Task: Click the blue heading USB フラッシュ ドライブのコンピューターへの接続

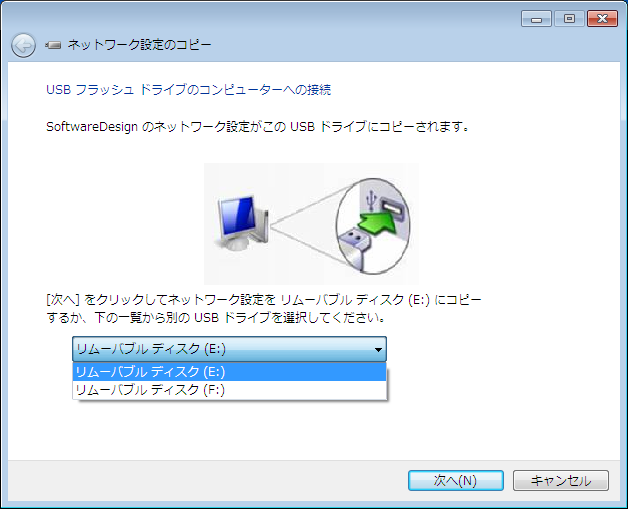Action: tap(189, 90)
